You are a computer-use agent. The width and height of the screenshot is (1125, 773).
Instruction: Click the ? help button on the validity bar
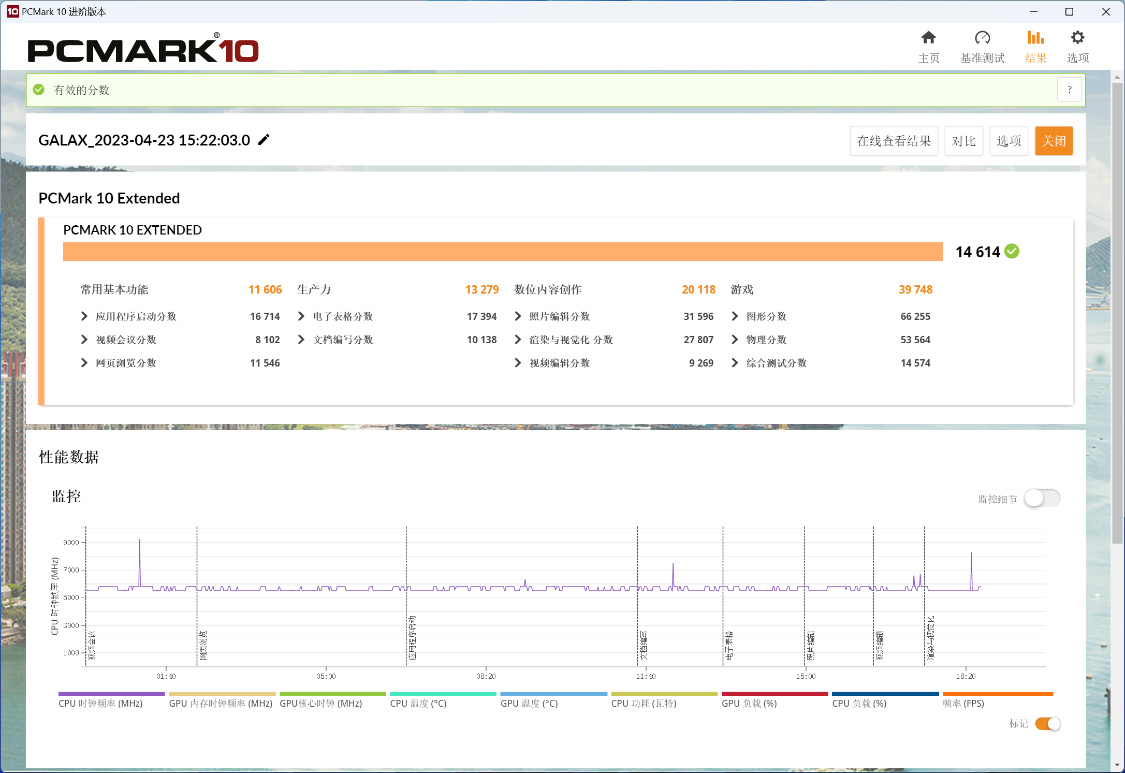[x=1069, y=90]
